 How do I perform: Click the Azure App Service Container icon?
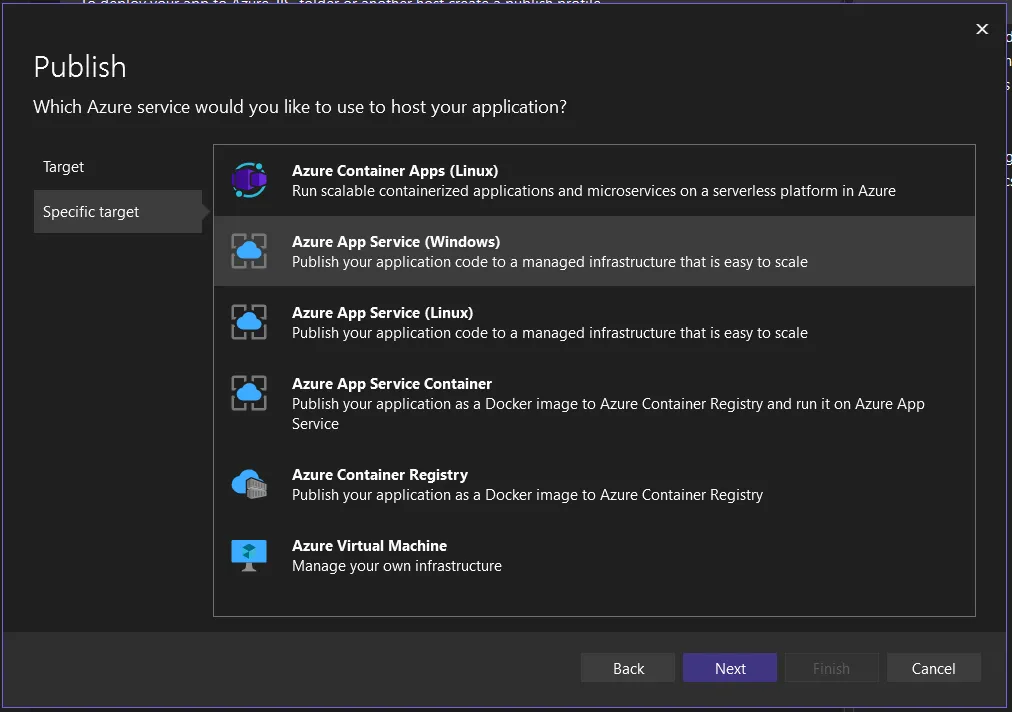(249, 393)
